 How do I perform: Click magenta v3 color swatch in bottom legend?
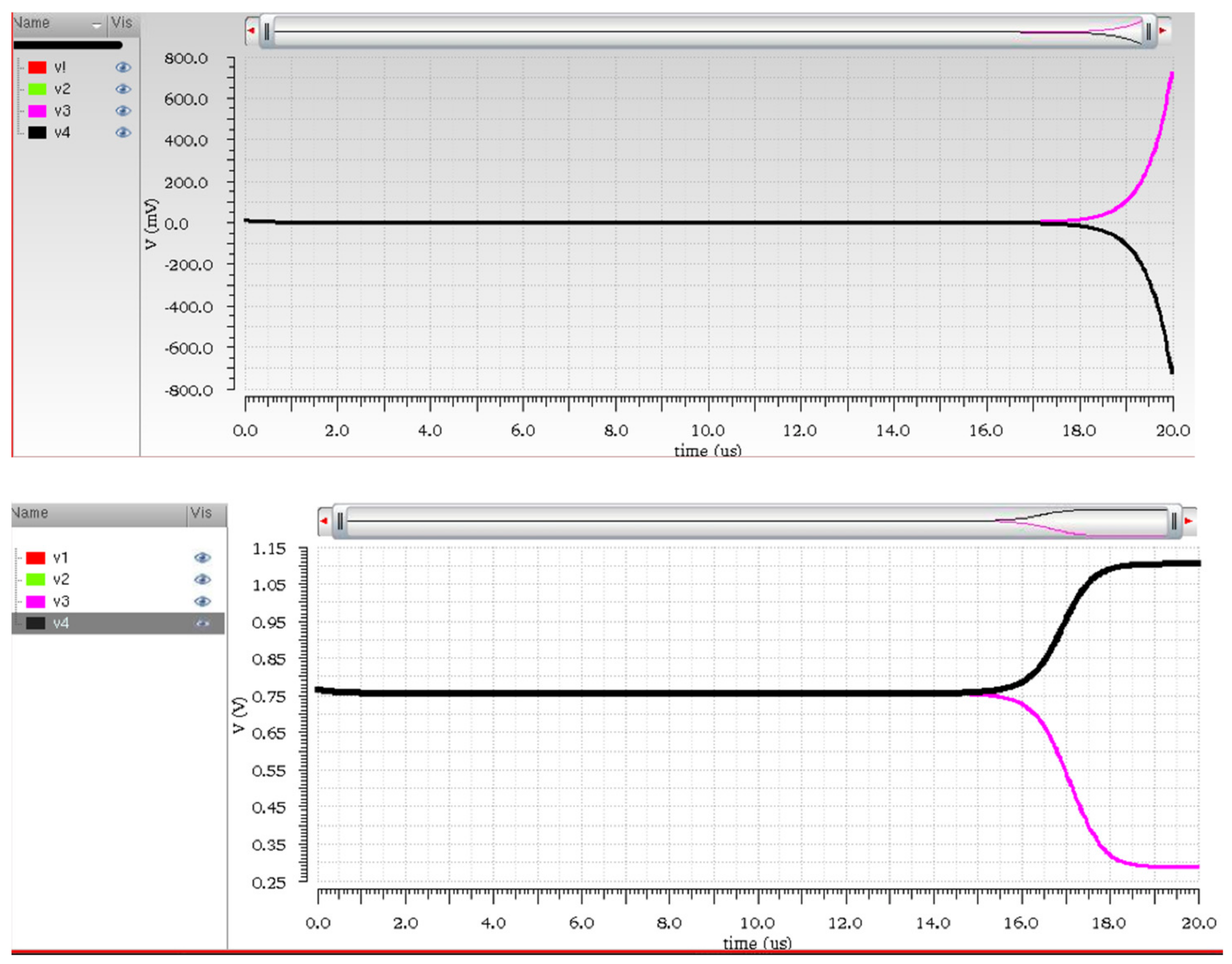[x=35, y=602]
